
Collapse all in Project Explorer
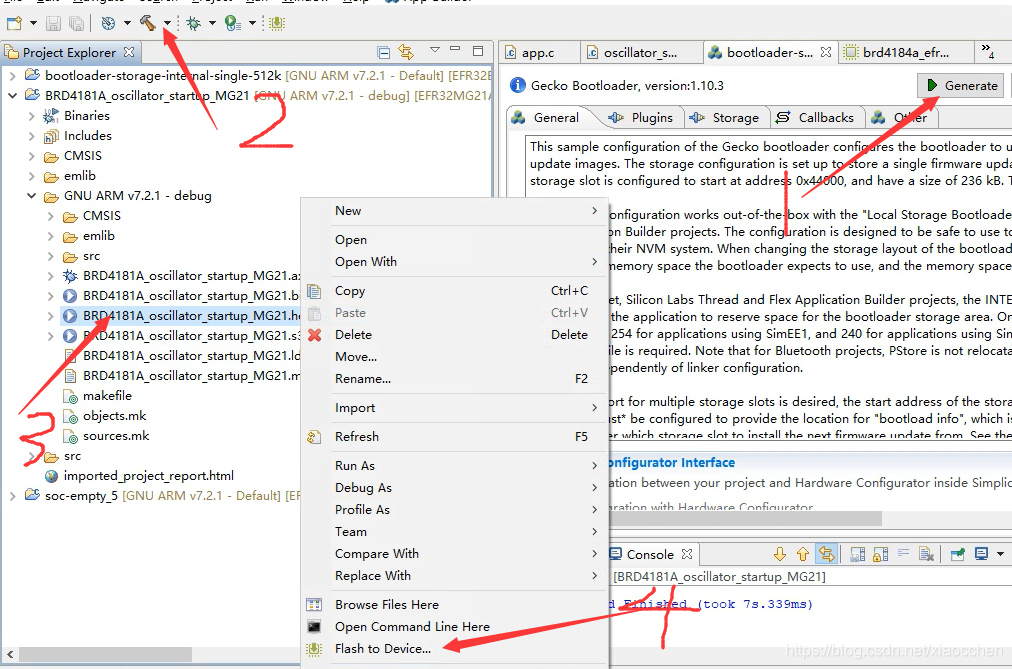(383, 52)
